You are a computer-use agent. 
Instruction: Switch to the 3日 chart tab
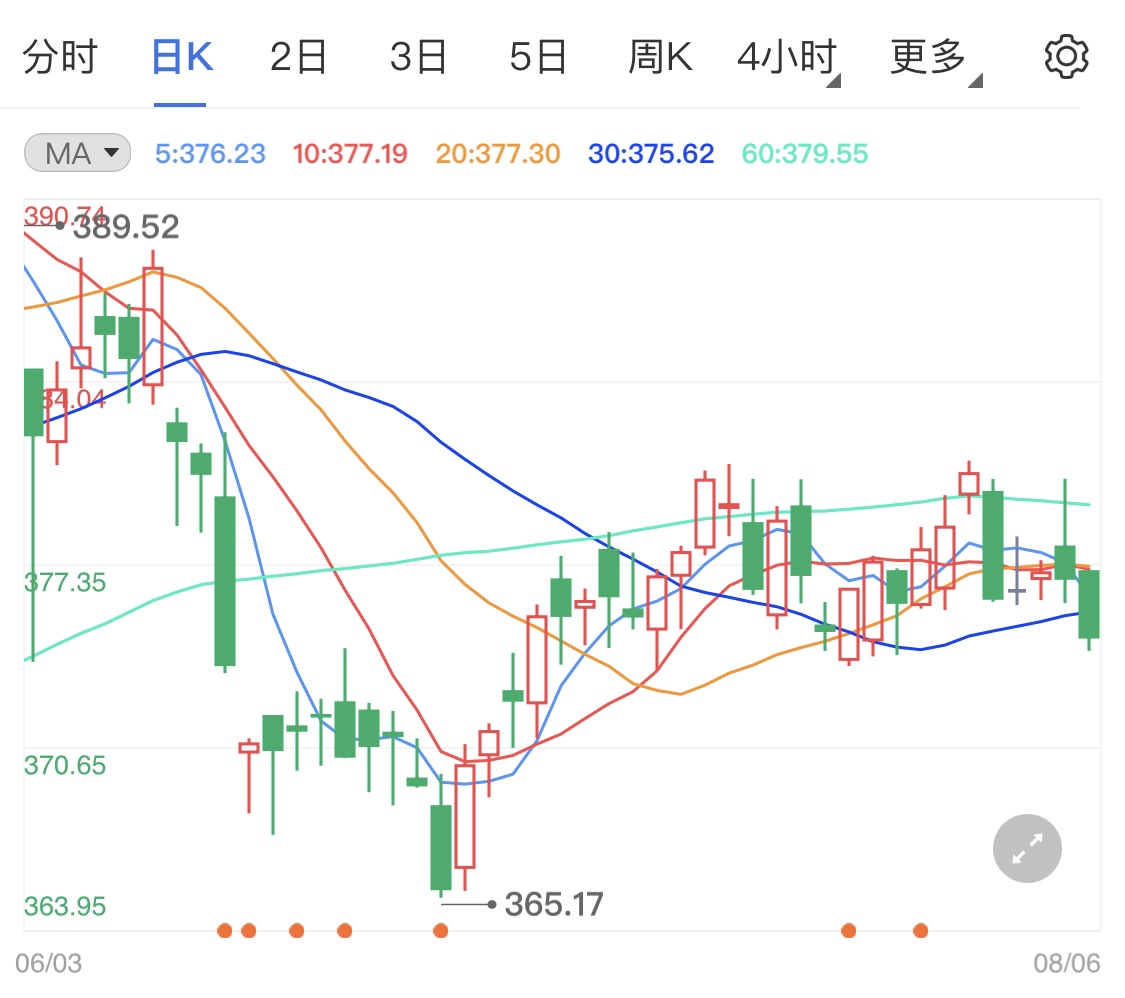(x=418, y=57)
